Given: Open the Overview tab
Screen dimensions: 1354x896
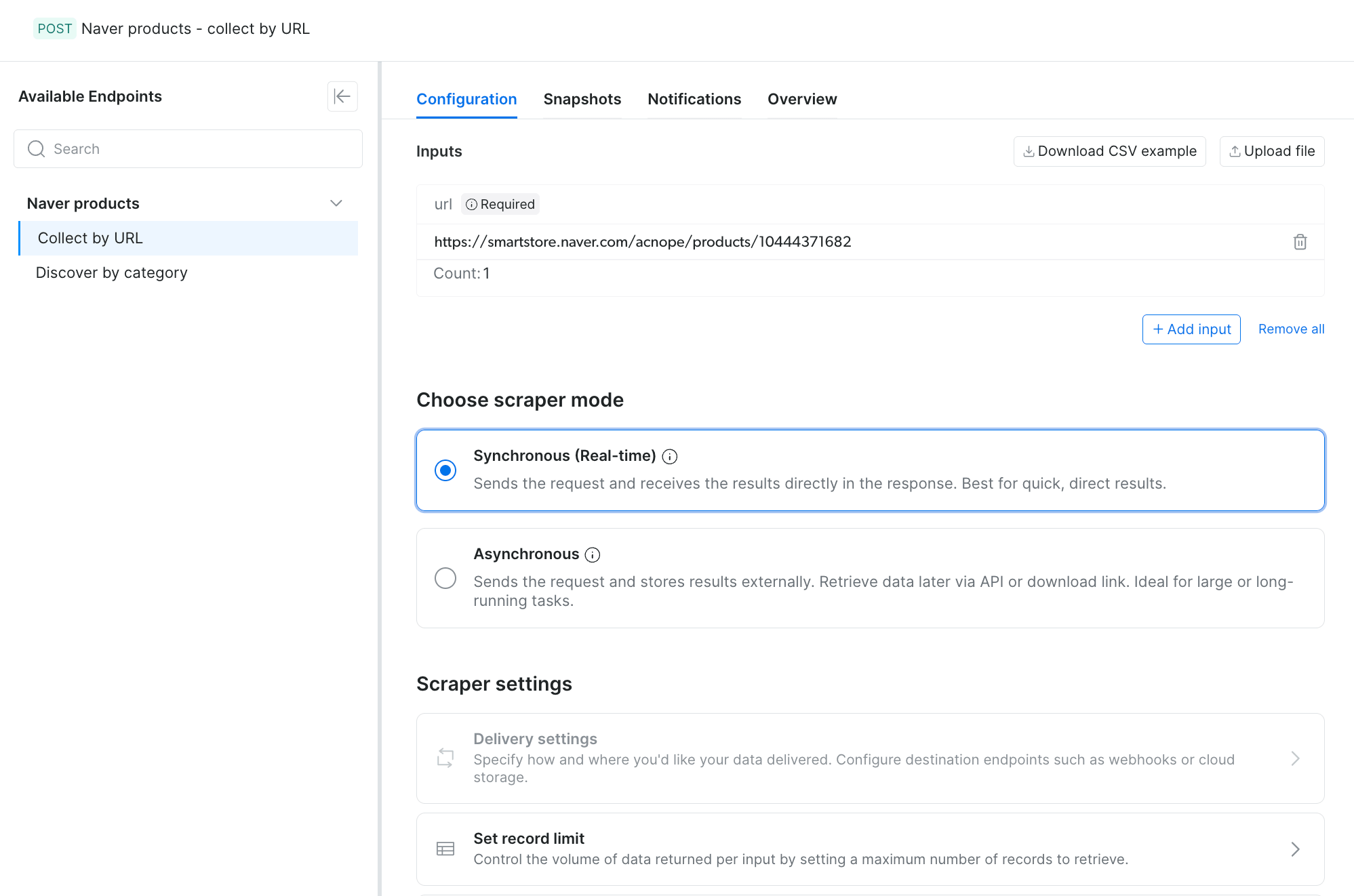Looking at the screenshot, I should [x=802, y=99].
